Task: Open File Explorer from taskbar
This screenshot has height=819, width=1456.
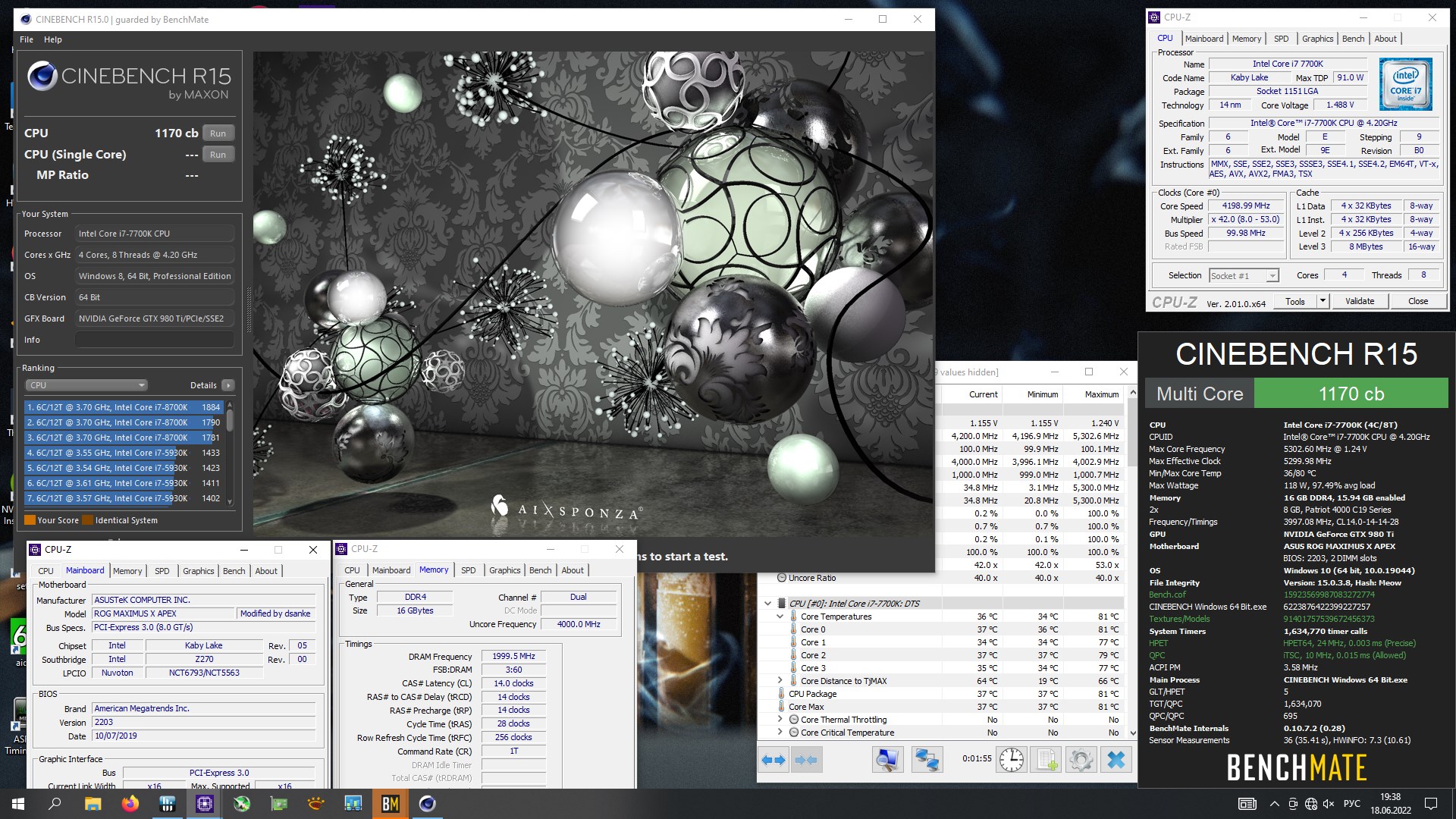Action: [93, 804]
